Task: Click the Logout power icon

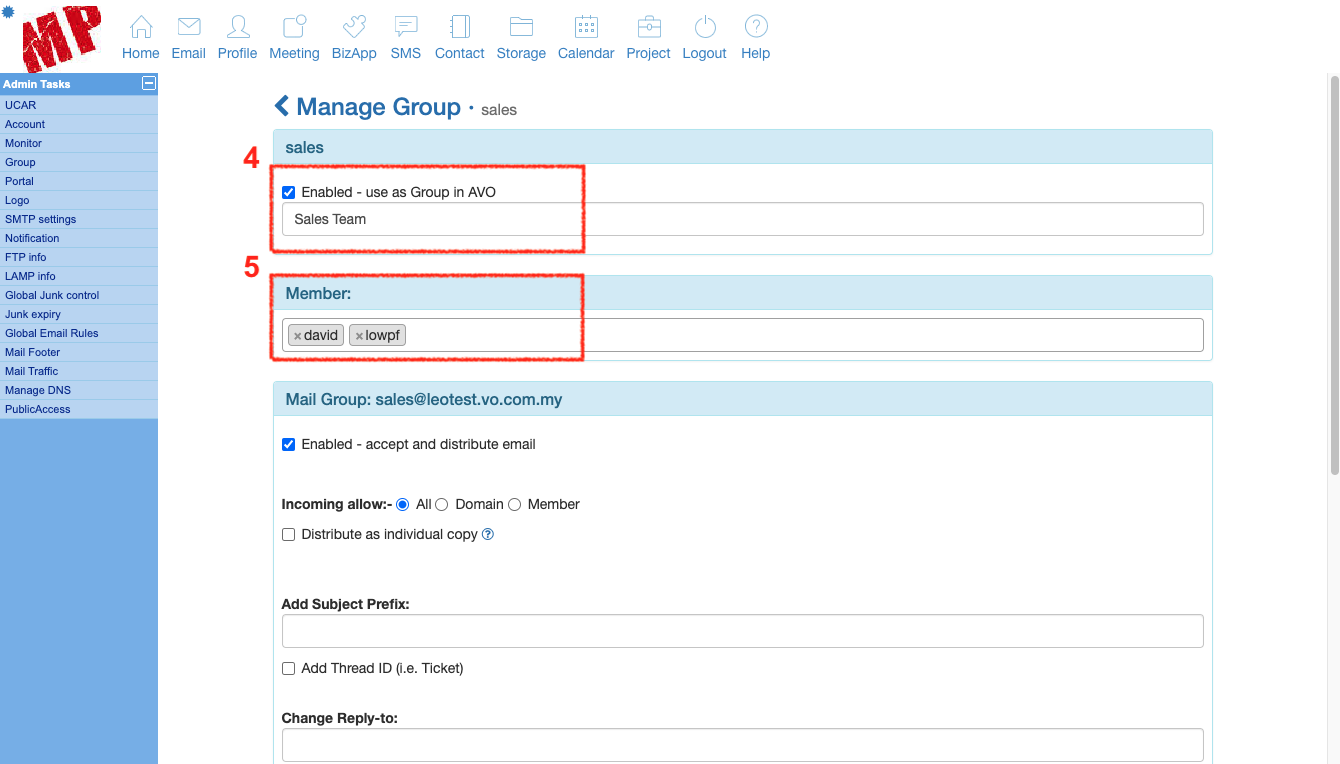Action: click(x=704, y=27)
